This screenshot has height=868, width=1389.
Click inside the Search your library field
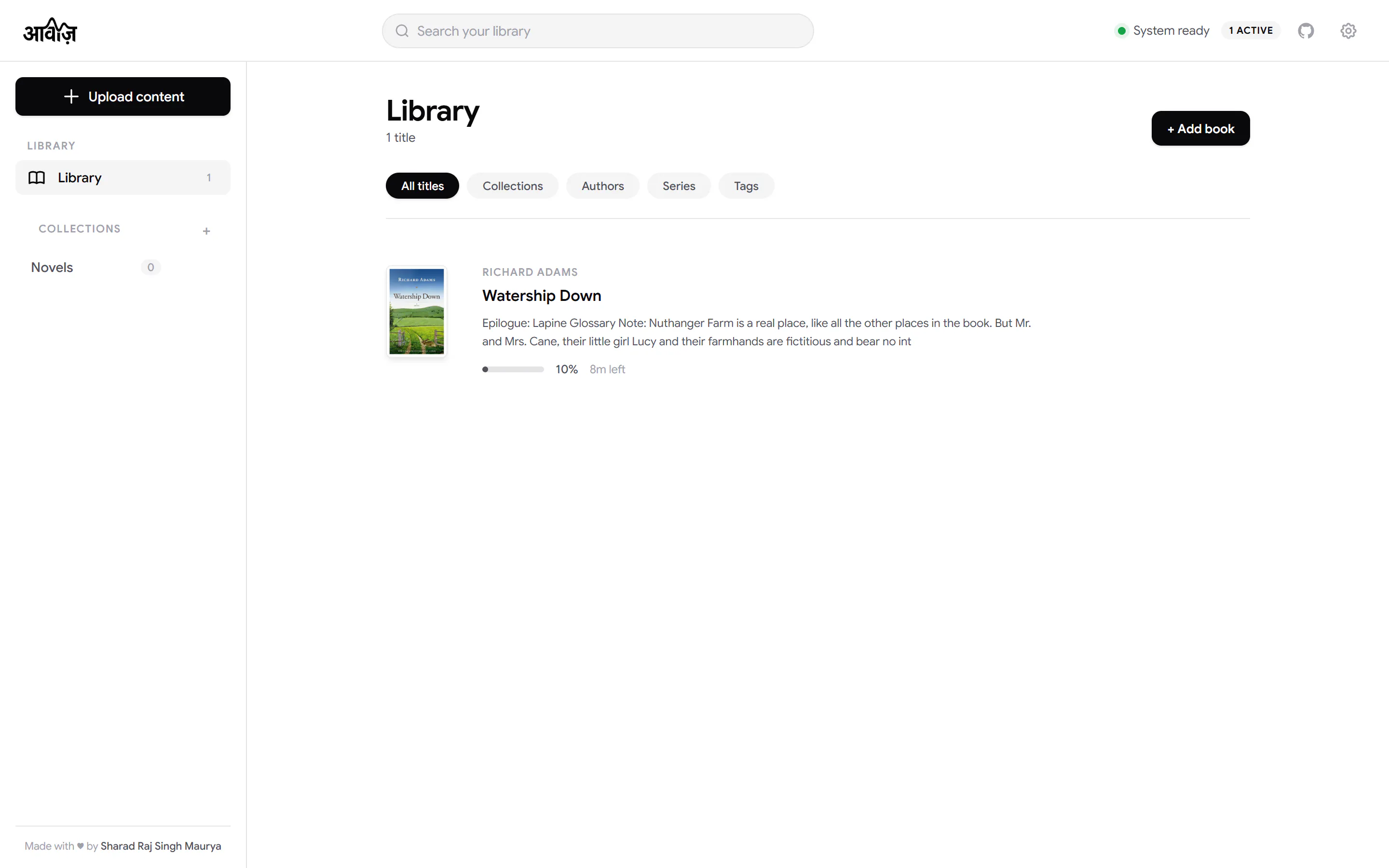pos(598,31)
